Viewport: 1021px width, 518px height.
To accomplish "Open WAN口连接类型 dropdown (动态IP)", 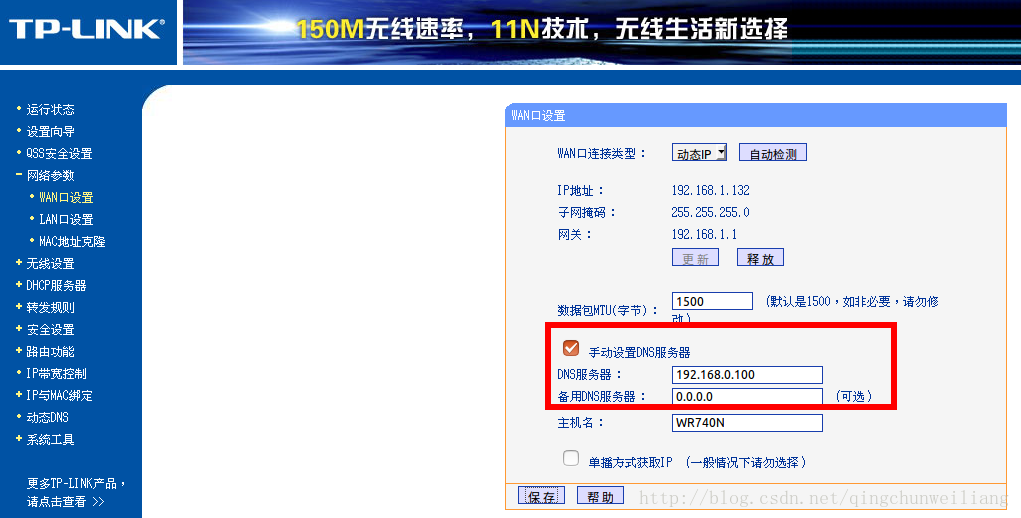I will pyautogui.click(x=699, y=154).
